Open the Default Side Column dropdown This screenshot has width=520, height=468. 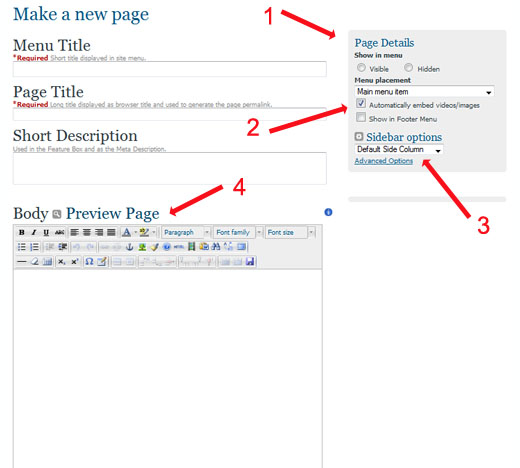pos(399,149)
